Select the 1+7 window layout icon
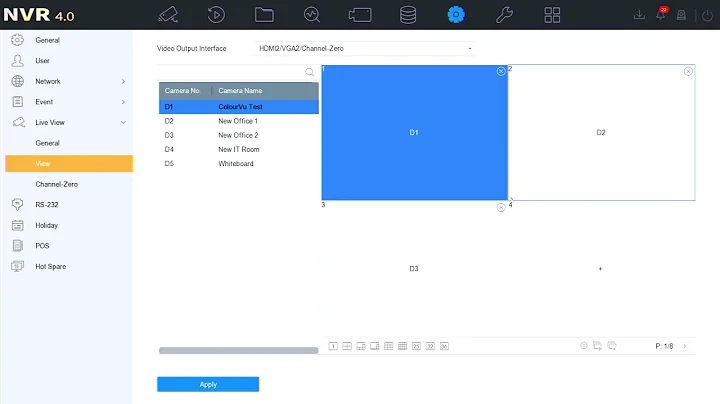Viewport: 720px width, 404px height. click(375, 346)
